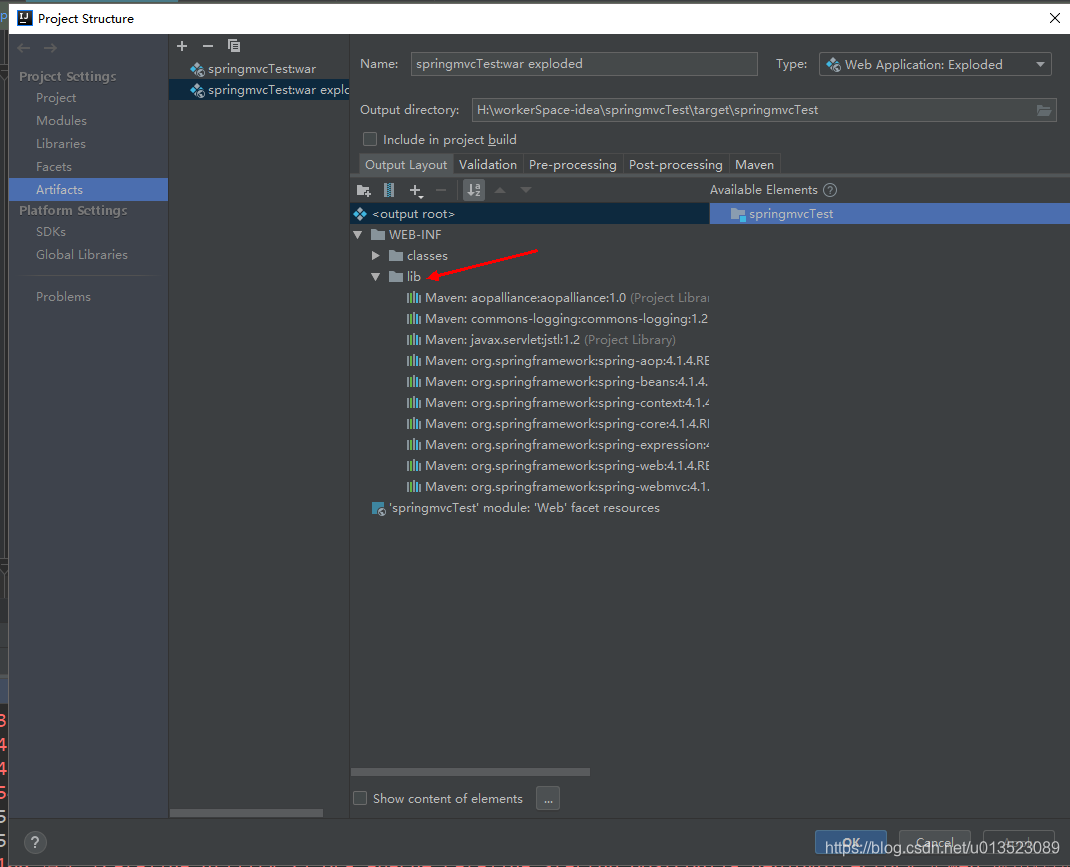Select the Maven commons-logging library
Screen dimensions: 1070x867
(557, 319)
